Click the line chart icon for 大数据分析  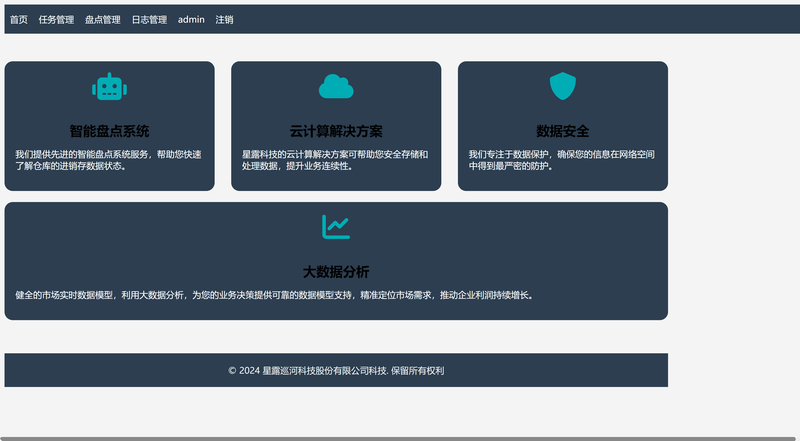[x=336, y=227]
